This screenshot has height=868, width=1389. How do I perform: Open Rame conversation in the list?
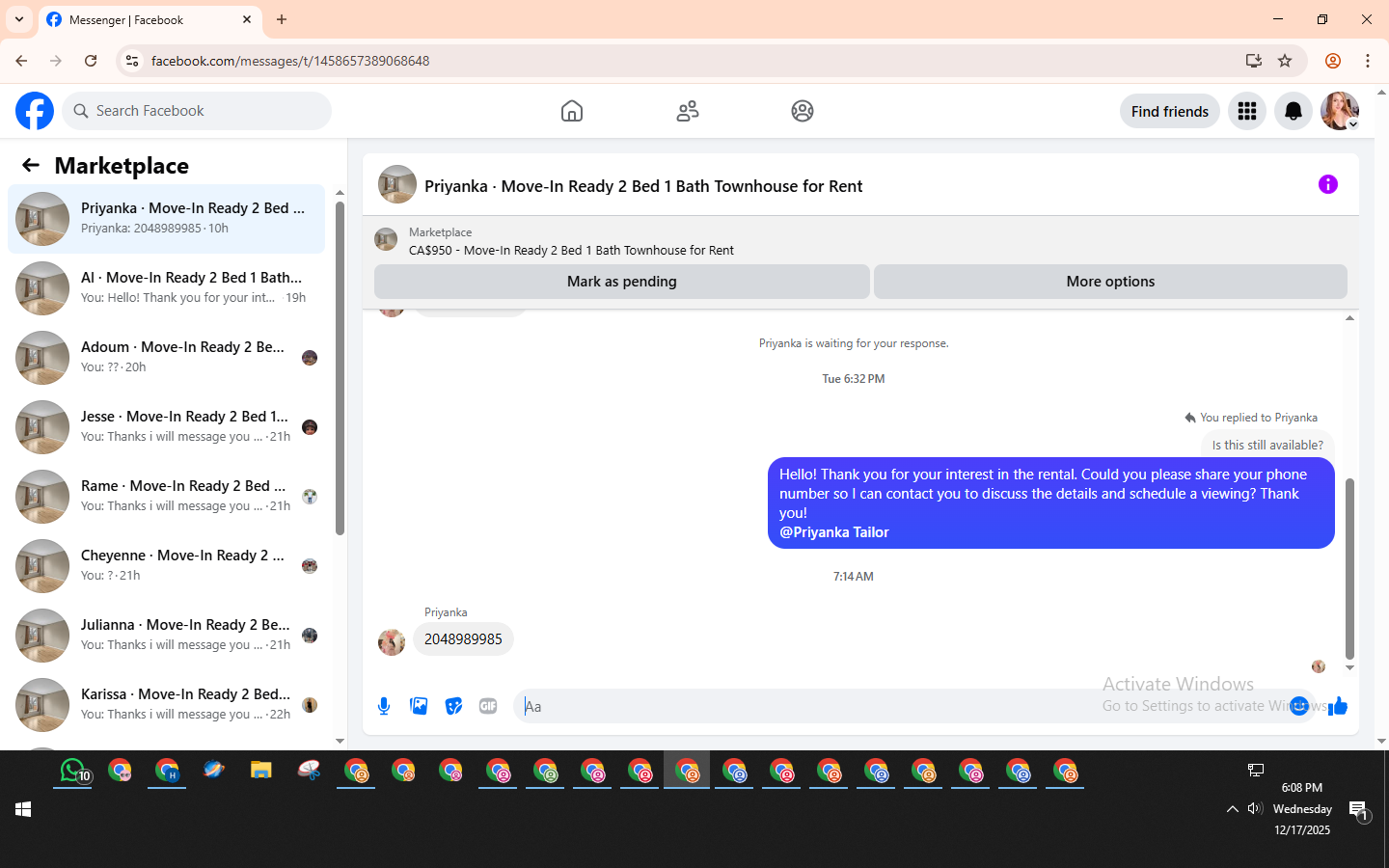point(167,497)
